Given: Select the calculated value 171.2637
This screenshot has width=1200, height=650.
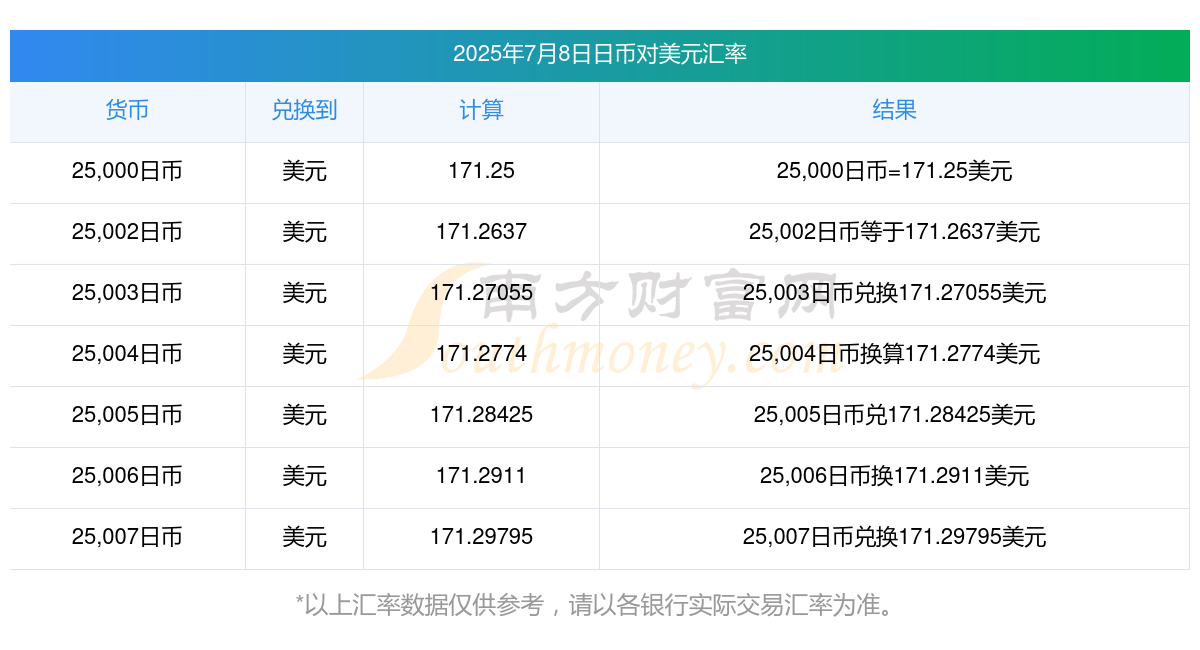Looking at the screenshot, I should point(481,232).
